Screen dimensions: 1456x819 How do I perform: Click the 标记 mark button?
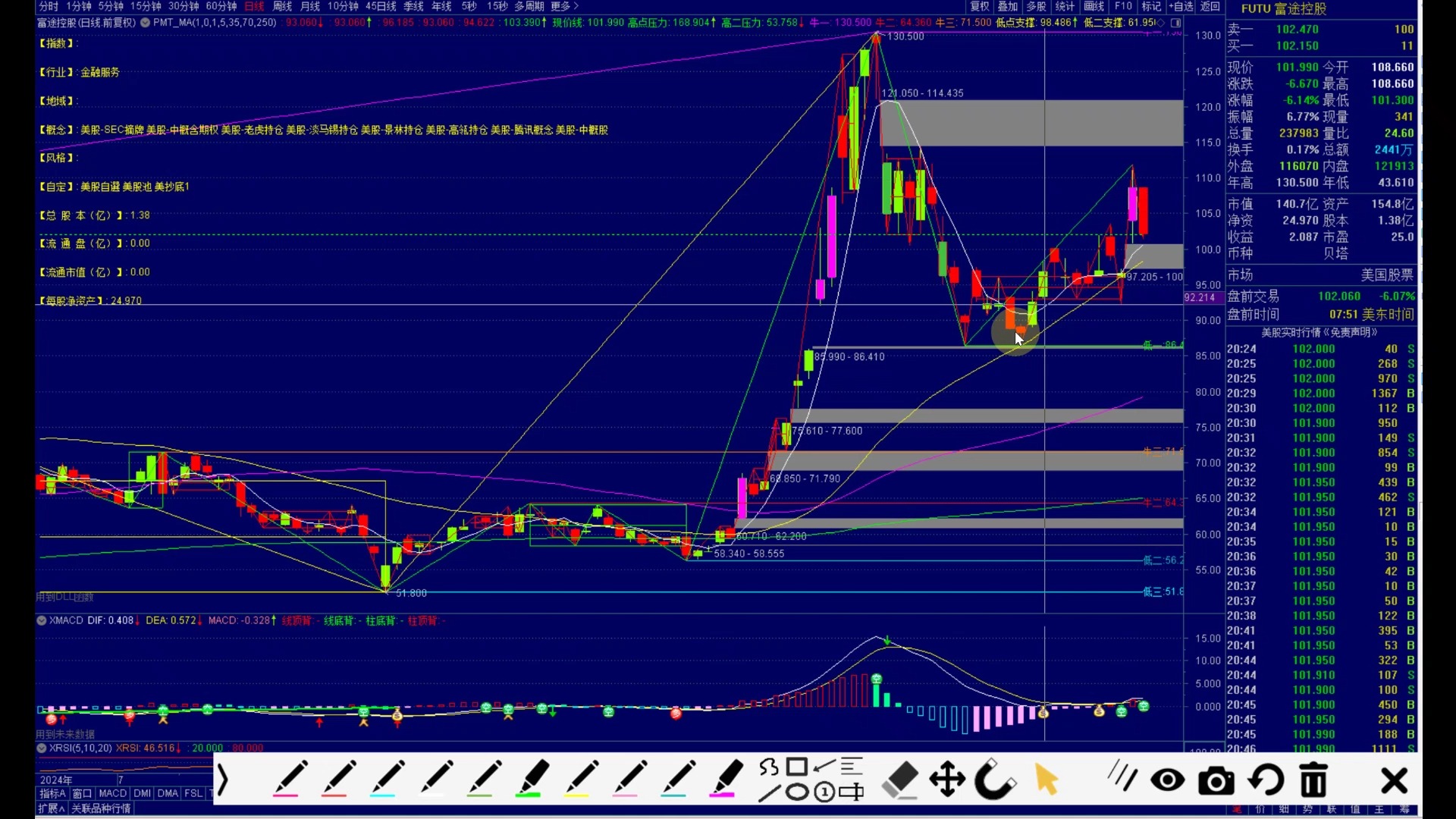1151,6
